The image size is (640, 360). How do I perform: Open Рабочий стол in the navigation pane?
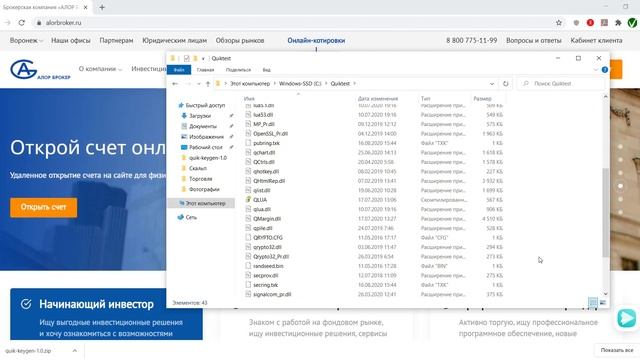pyautogui.click(x=205, y=147)
